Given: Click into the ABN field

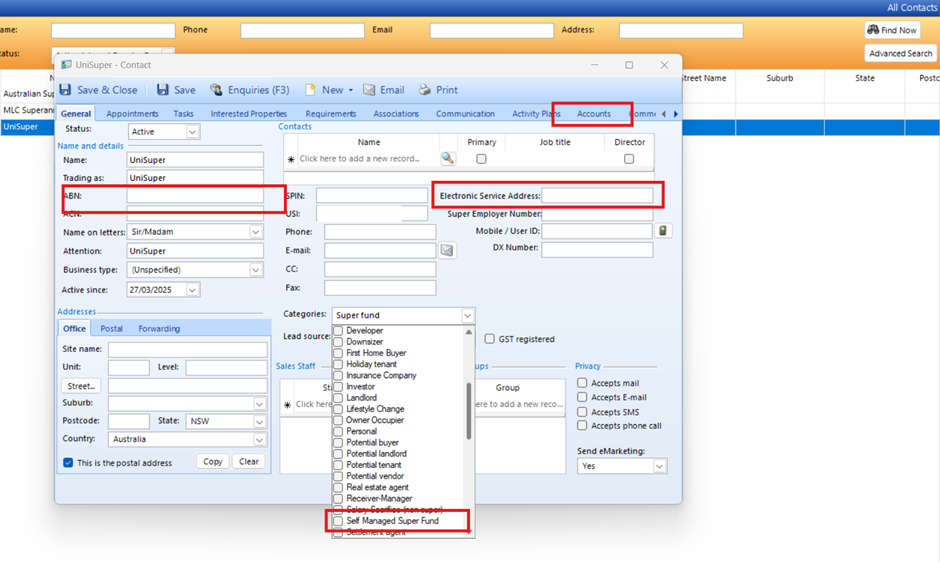Looking at the screenshot, I should pyautogui.click(x=195, y=196).
